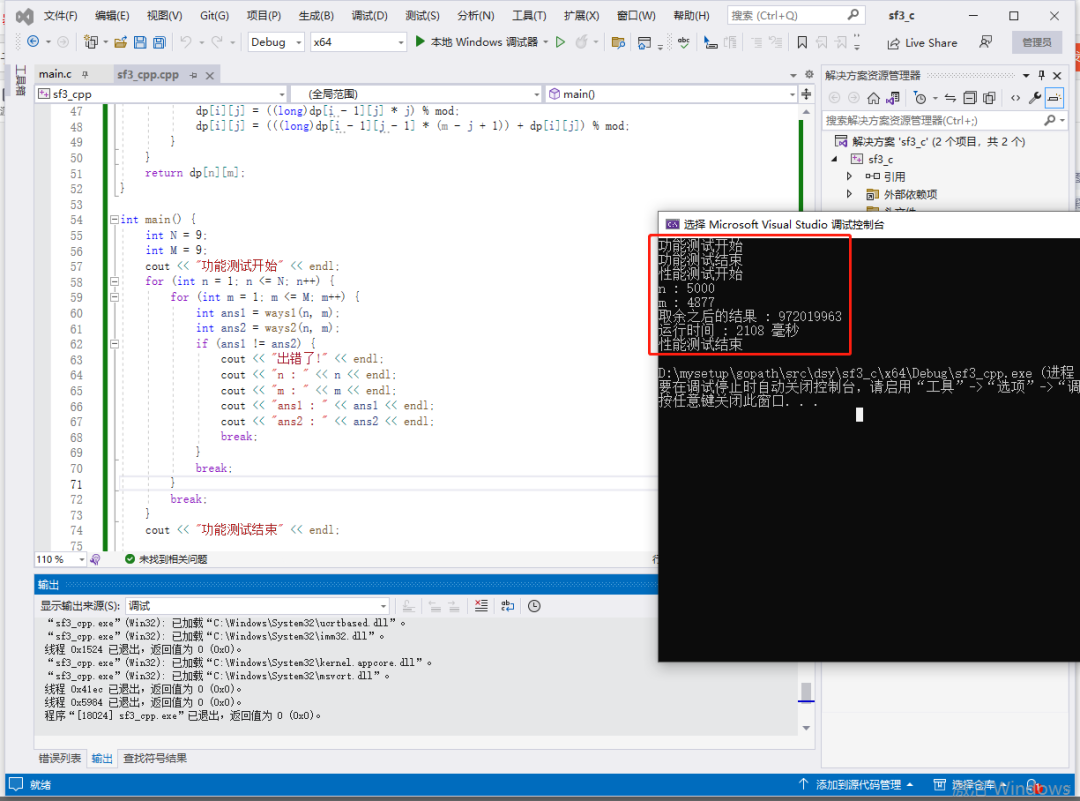Image resolution: width=1080 pixels, height=801 pixels.
Task: Click the New Project toolbar icon
Action: 90,42
